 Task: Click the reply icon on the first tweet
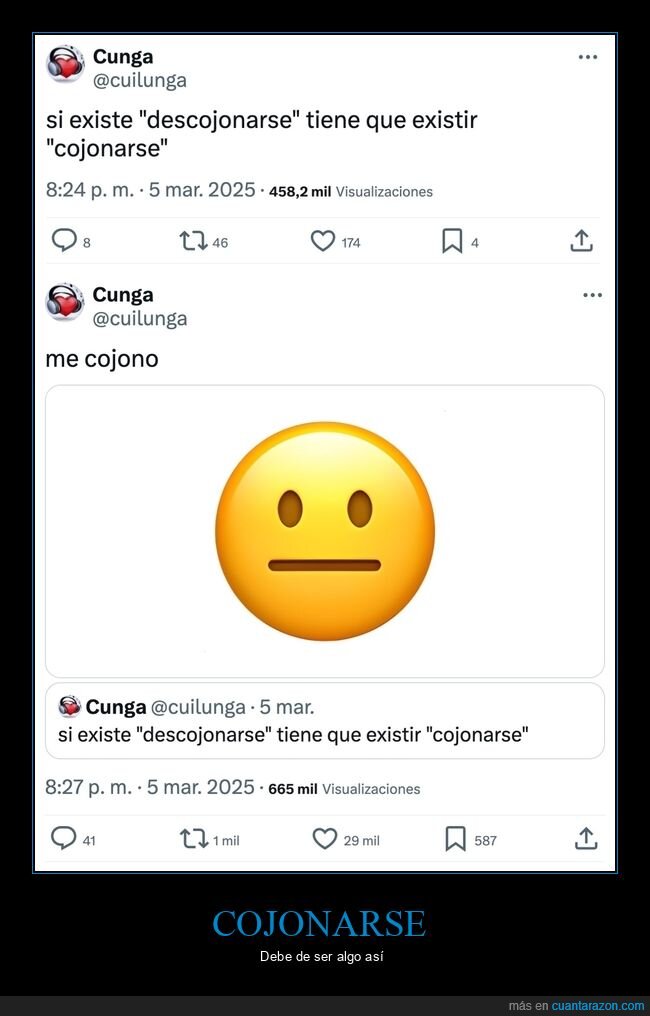(64, 241)
